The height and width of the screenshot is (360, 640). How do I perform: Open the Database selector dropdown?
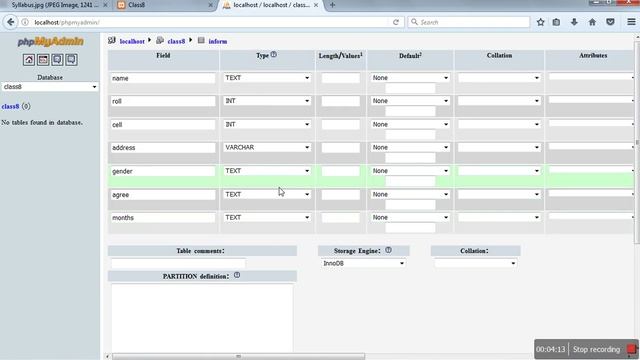pyautogui.click(x=50, y=87)
